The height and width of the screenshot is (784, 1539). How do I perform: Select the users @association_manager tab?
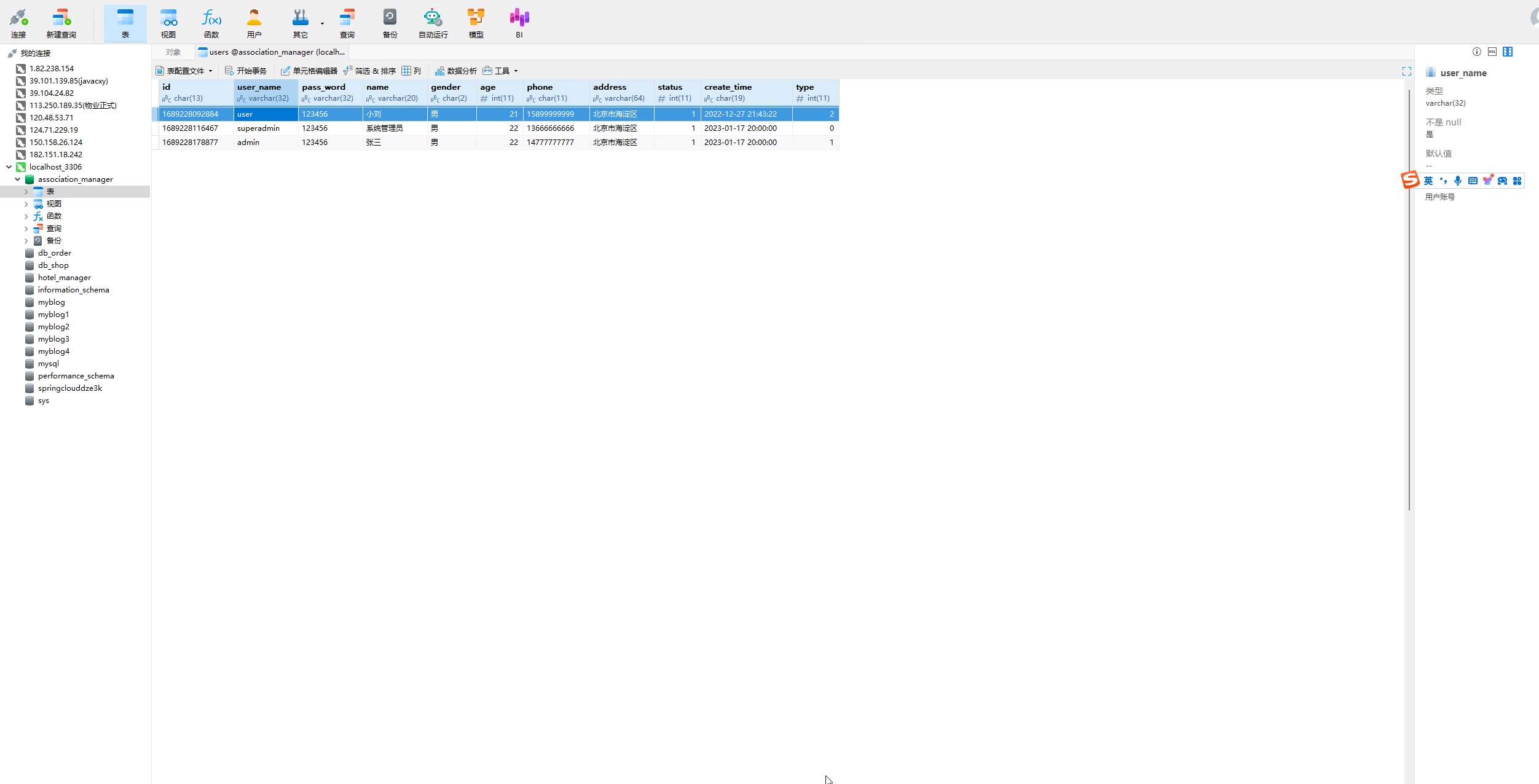pyautogui.click(x=272, y=52)
